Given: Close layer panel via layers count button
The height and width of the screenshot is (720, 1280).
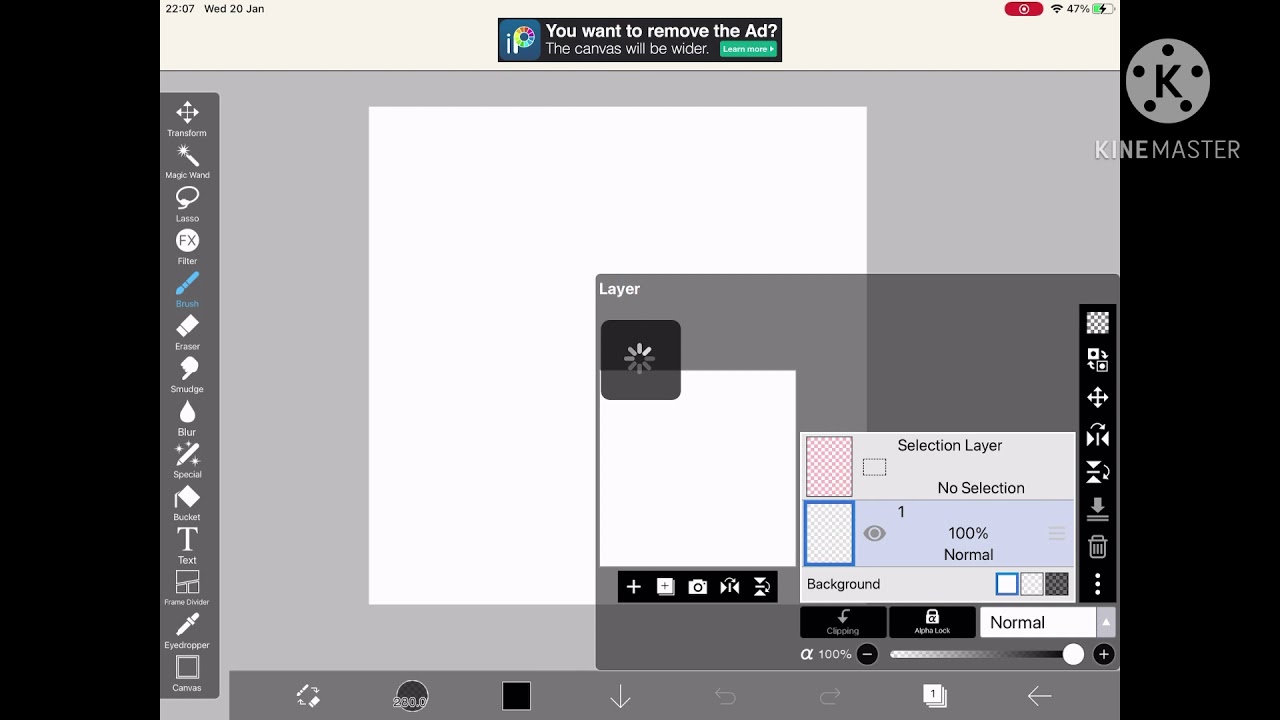Looking at the screenshot, I should [934, 696].
